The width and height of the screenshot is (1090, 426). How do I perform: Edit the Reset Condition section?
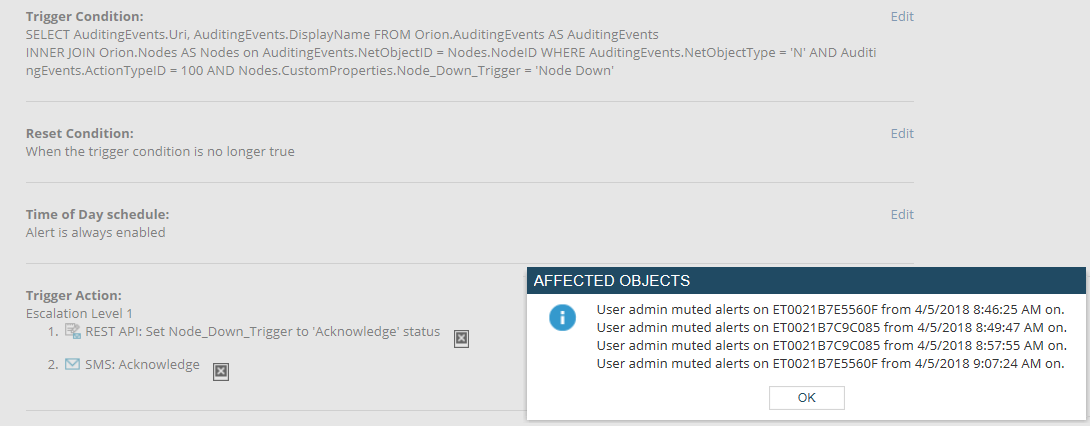[x=901, y=134]
